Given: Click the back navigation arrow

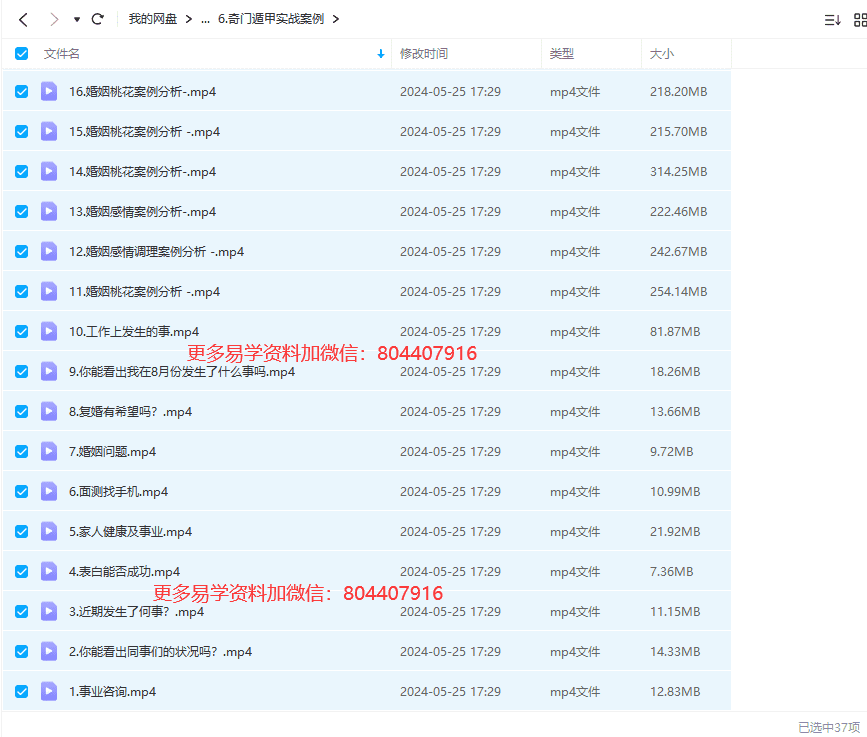Looking at the screenshot, I should (23, 19).
